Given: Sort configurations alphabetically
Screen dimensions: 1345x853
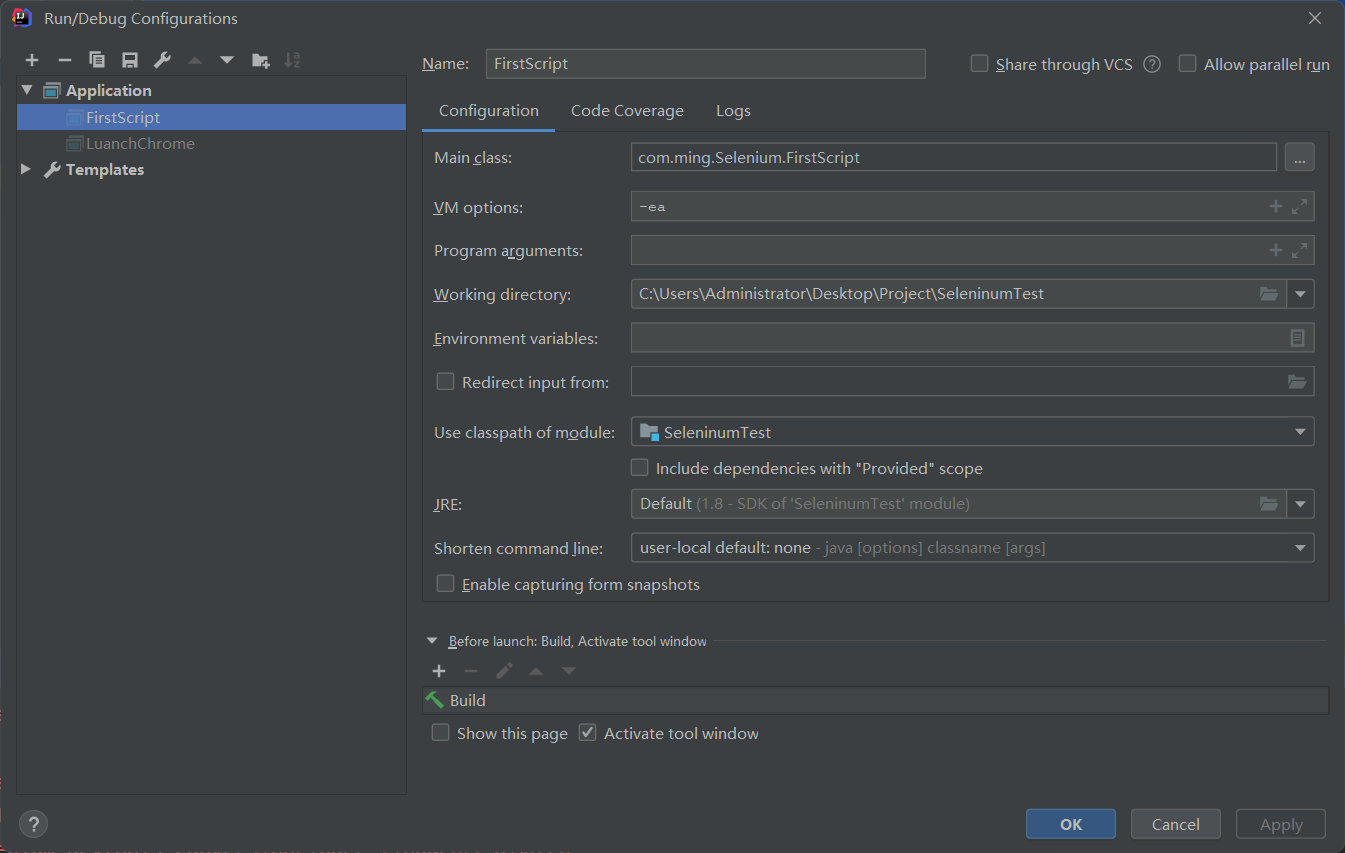Looking at the screenshot, I should pyautogui.click(x=292, y=61).
